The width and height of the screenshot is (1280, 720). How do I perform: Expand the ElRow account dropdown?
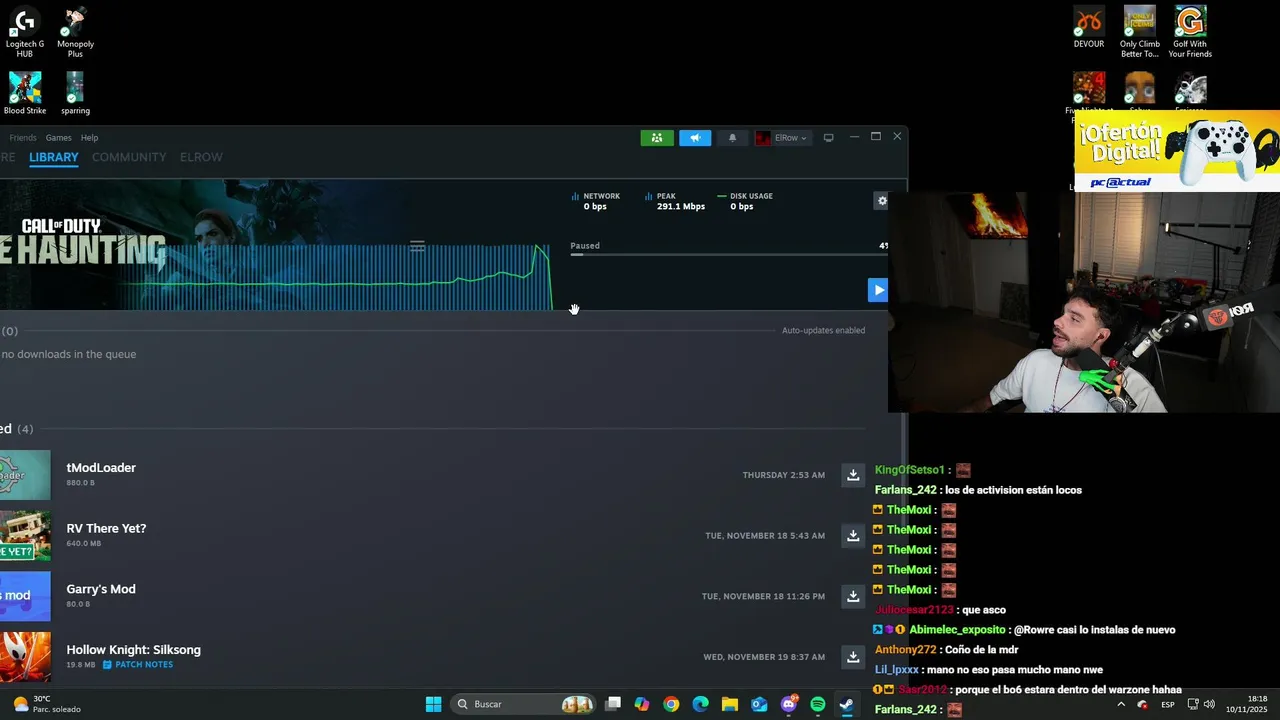(x=781, y=138)
